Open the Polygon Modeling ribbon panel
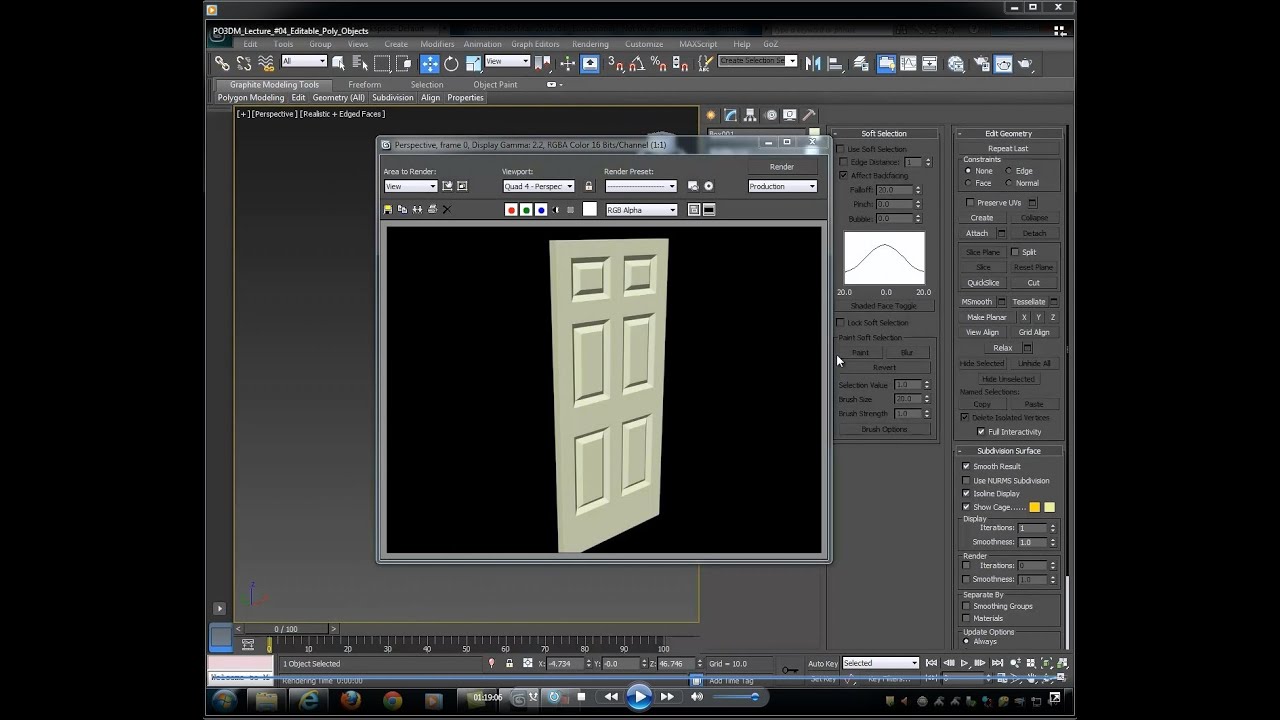1280x720 pixels. [x=251, y=98]
